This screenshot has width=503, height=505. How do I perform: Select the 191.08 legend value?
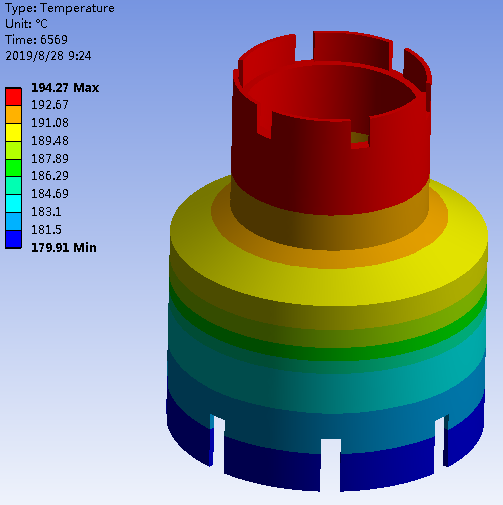tap(50, 123)
